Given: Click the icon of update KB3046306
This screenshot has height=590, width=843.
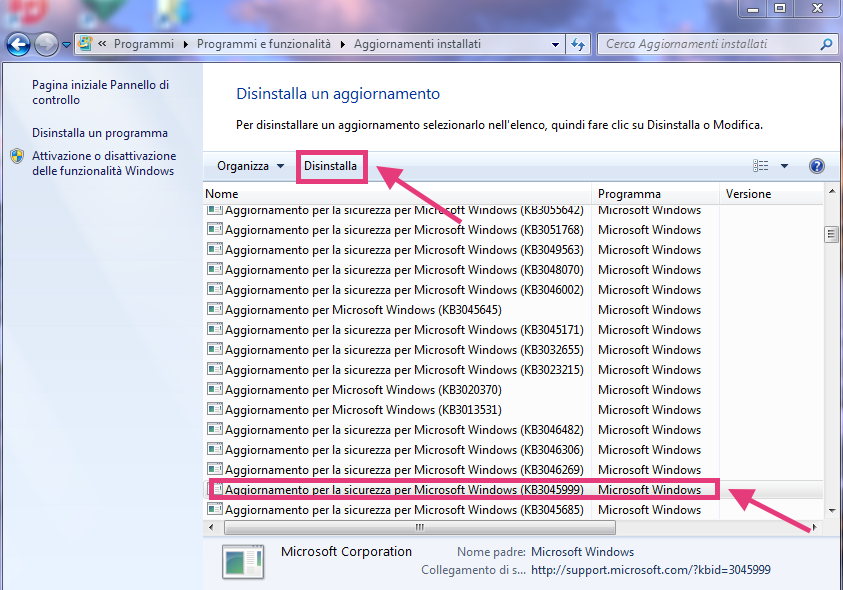Looking at the screenshot, I should [x=215, y=449].
